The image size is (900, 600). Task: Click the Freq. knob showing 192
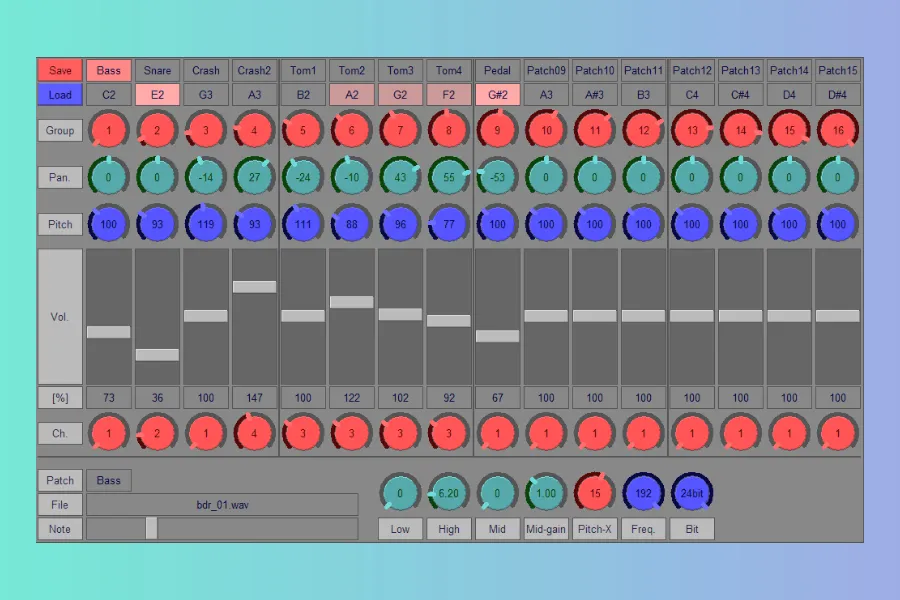point(643,493)
